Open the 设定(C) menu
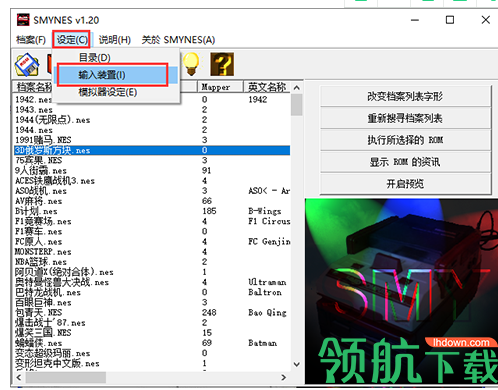The height and width of the screenshot is (390, 498). pos(72,40)
